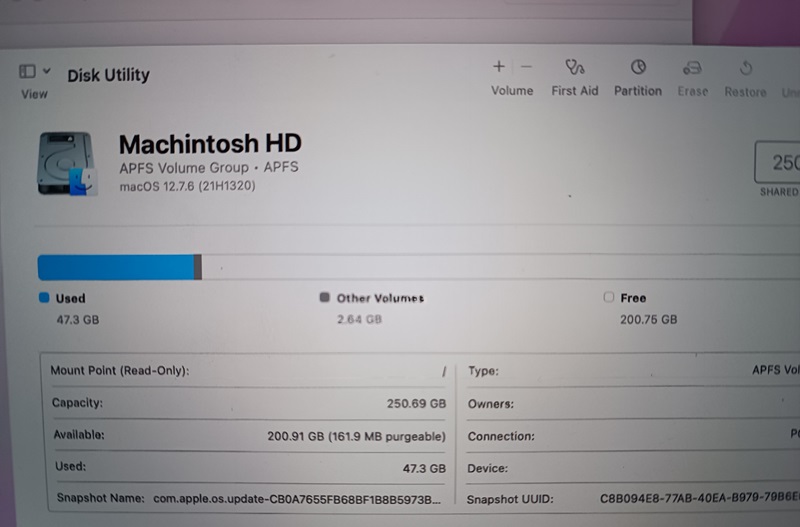Click the 200.75 GB free value

[648, 319]
